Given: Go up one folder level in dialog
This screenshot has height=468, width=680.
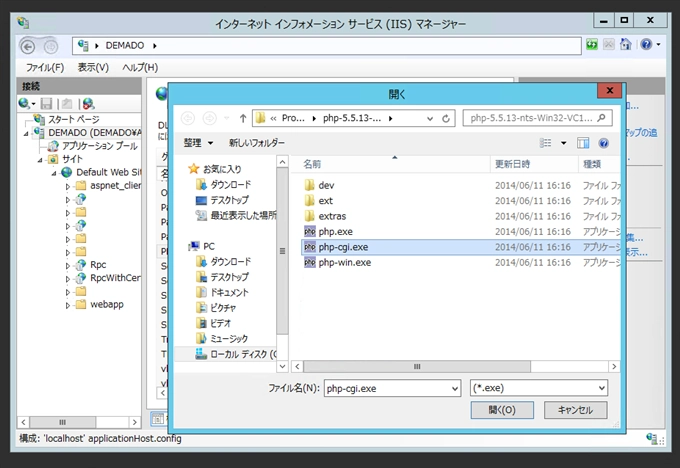Looking at the screenshot, I should pyautogui.click(x=243, y=118).
